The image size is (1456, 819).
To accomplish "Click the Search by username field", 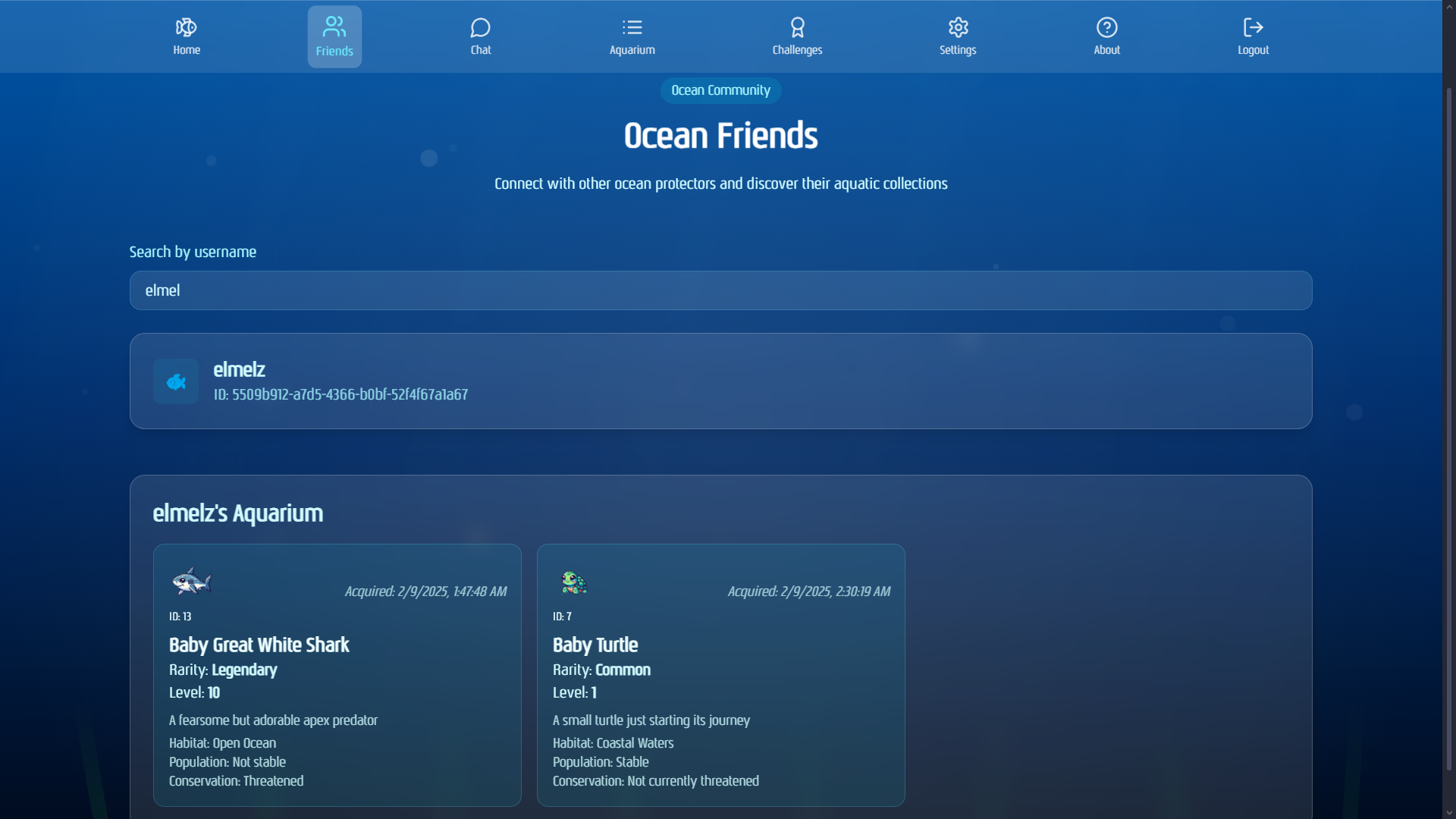I will [x=720, y=290].
